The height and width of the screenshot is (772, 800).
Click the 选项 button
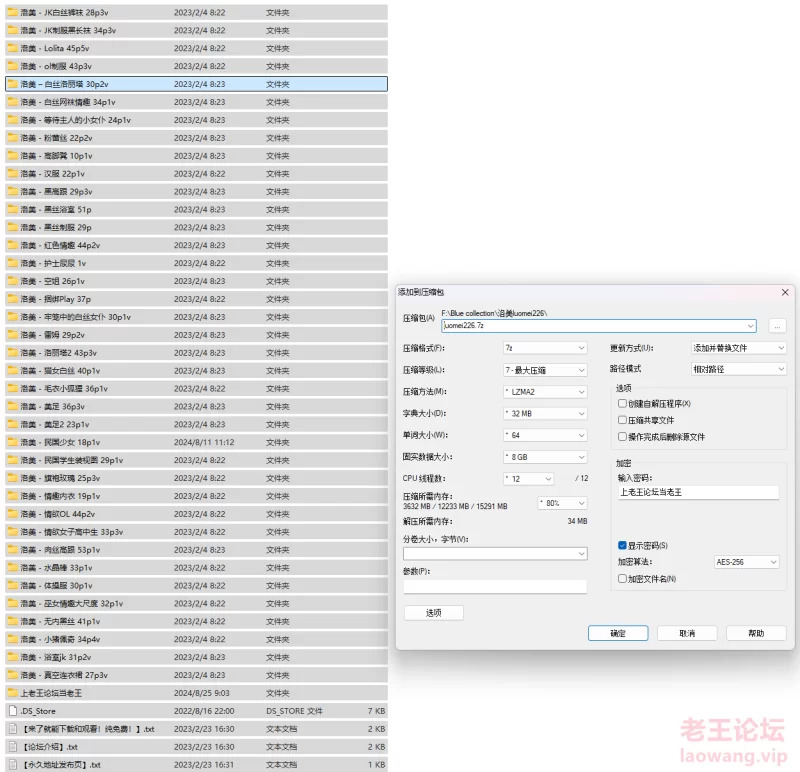(x=433, y=612)
